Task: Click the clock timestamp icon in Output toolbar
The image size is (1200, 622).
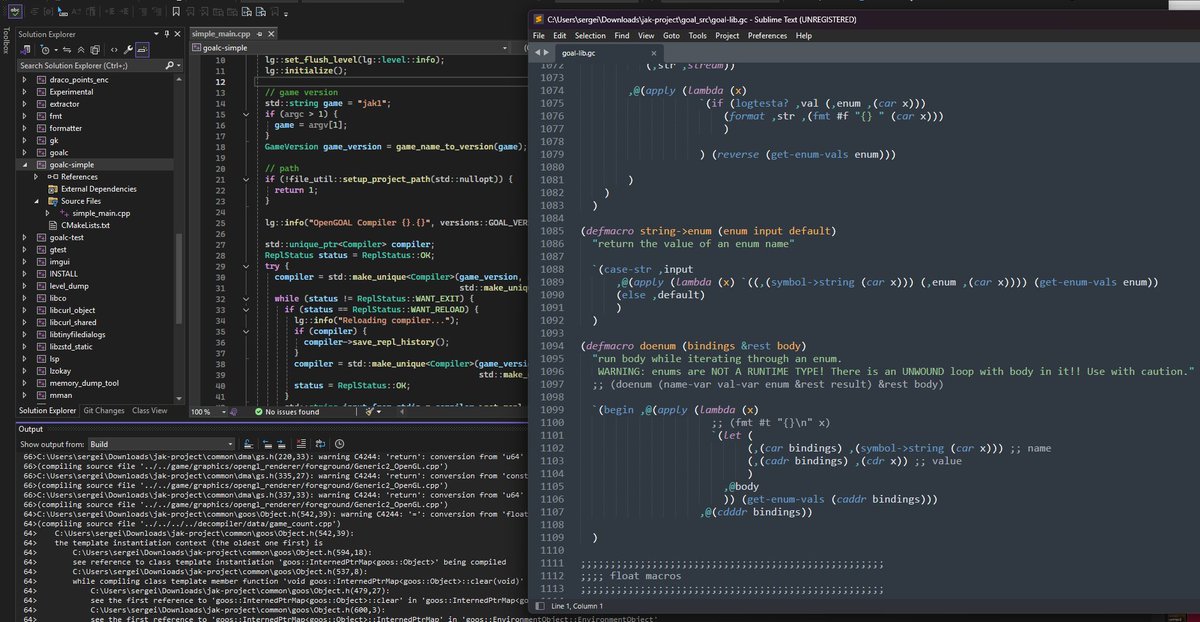Action: click(339, 444)
